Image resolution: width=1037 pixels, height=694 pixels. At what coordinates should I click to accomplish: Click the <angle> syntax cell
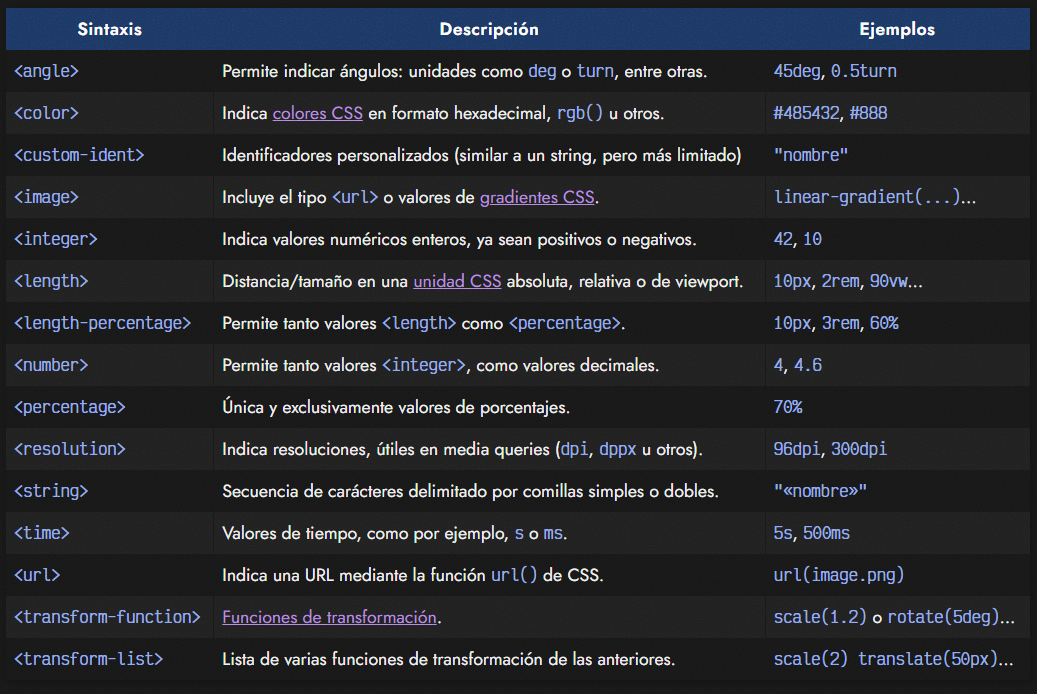tap(46, 72)
